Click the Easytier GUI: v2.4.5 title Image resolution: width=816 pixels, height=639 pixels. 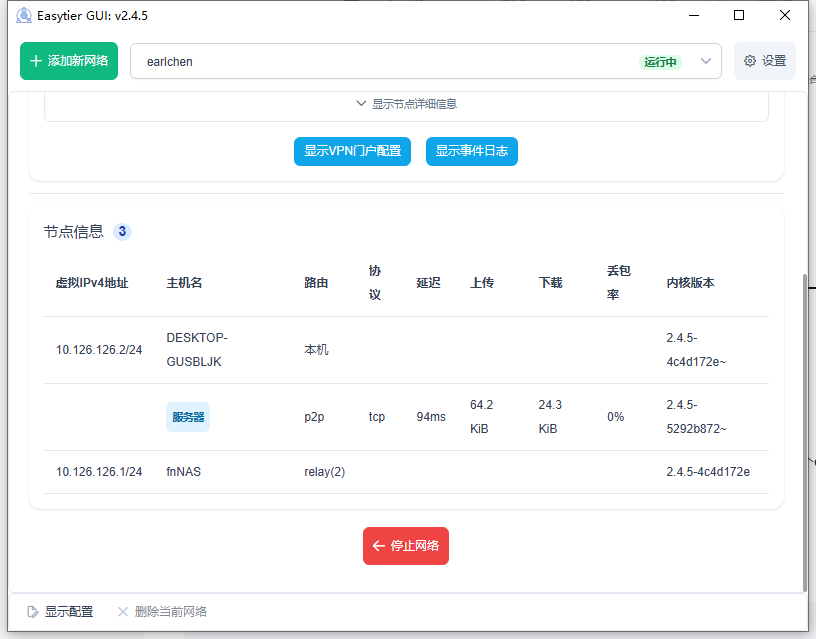(92, 16)
